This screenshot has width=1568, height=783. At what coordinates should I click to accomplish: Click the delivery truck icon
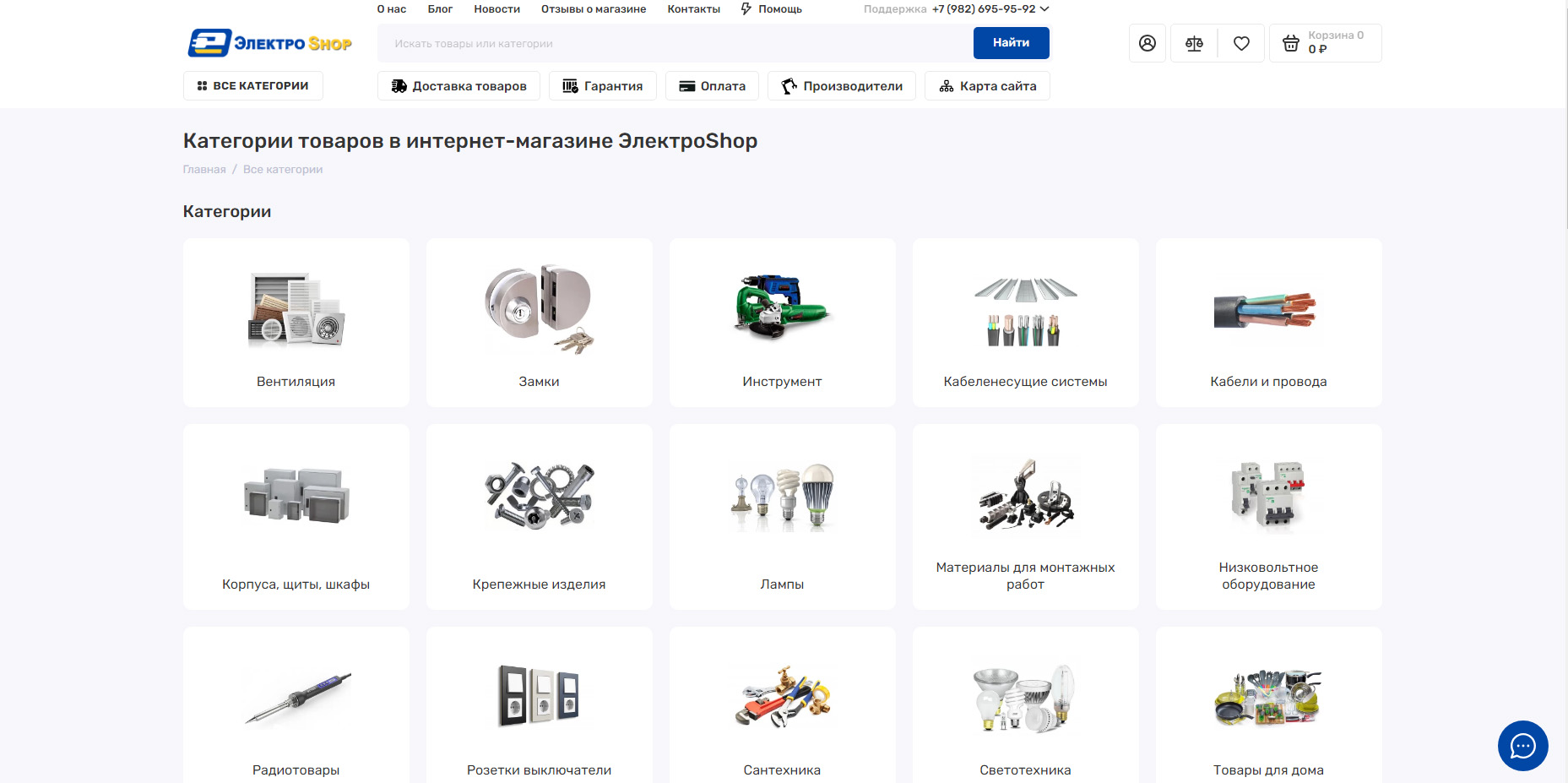(x=399, y=86)
